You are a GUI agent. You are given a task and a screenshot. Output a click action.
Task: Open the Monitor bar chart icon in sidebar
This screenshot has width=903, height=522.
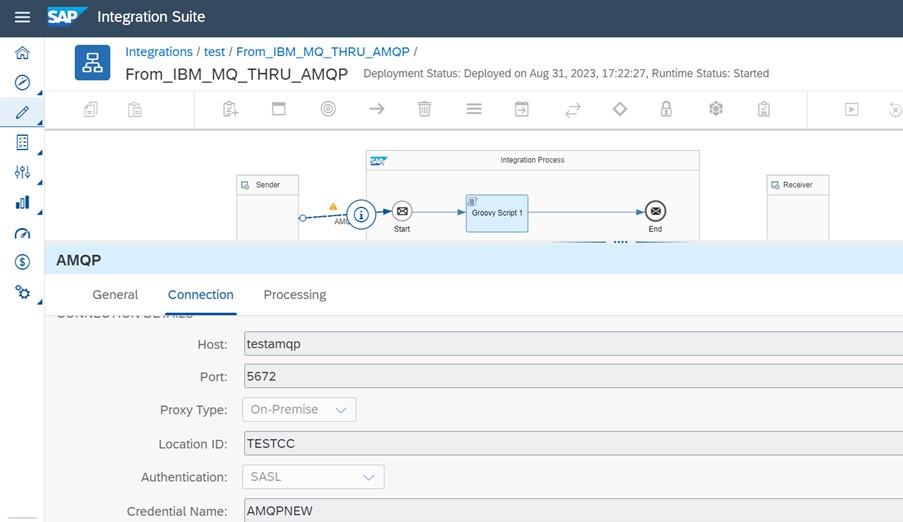22,202
